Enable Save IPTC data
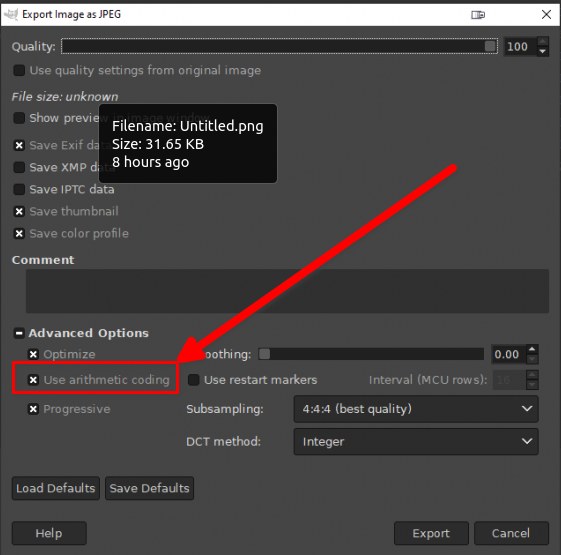The image size is (561, 555). (19, 189)
